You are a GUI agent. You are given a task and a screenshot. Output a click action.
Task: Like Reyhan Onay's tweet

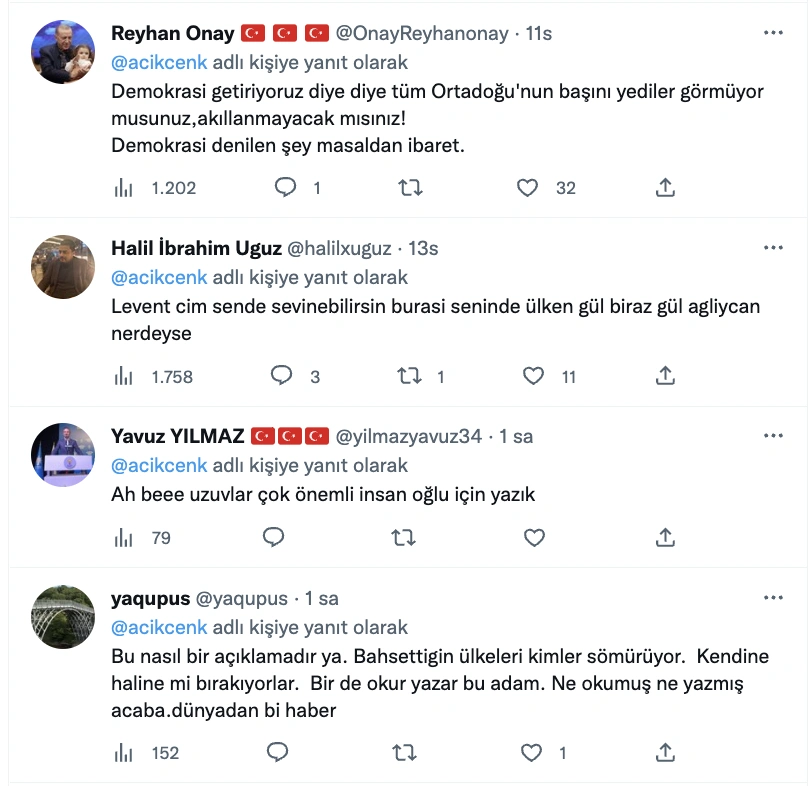530,187
